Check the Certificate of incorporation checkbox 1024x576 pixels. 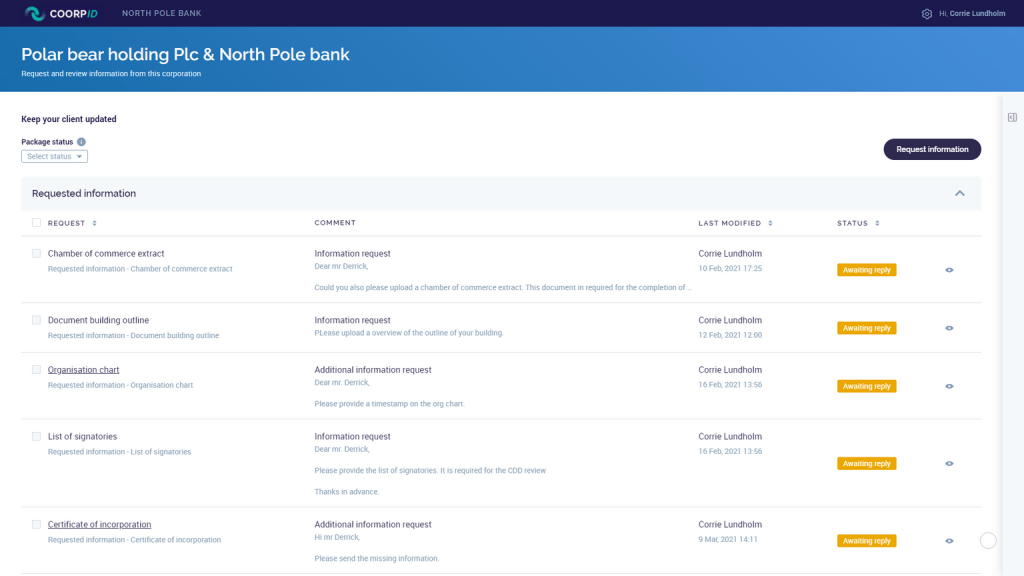[37, 524]
